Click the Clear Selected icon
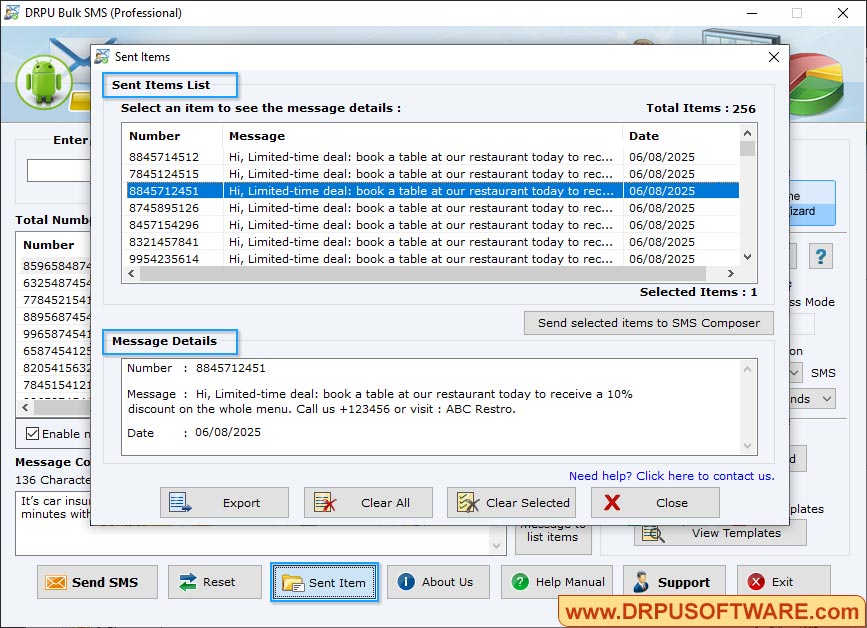 (x=467, y=503)
